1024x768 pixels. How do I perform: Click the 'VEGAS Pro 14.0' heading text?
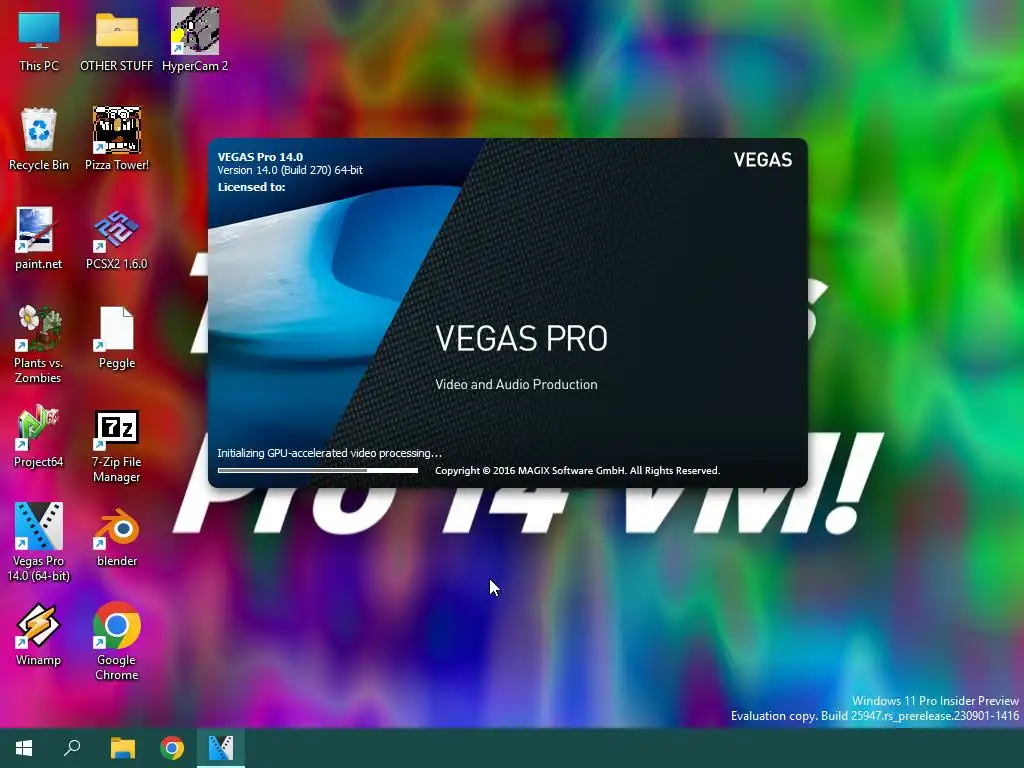(x=260, y=157)
